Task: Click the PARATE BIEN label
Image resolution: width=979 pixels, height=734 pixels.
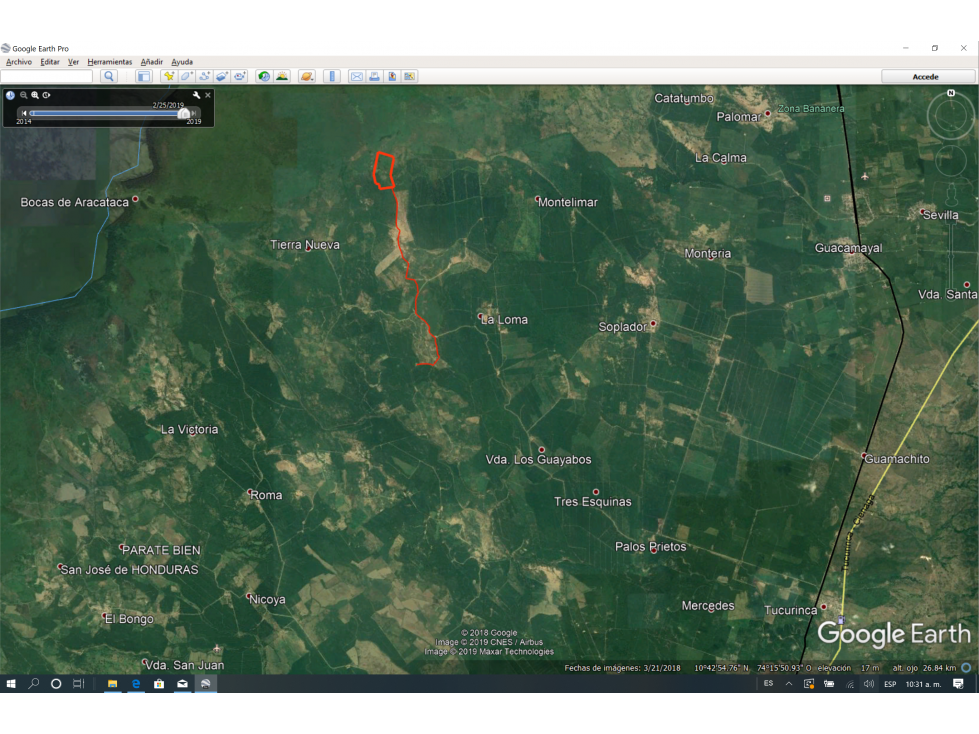Action: [x=161, y=550]
